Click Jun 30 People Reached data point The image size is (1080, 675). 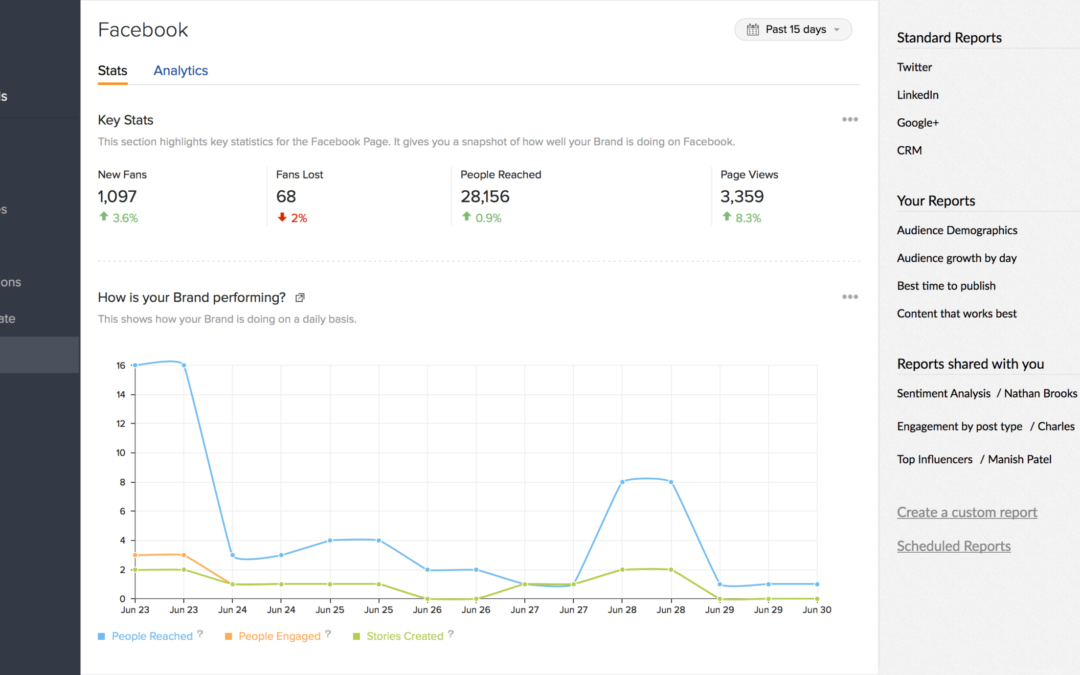click(817, 584)
